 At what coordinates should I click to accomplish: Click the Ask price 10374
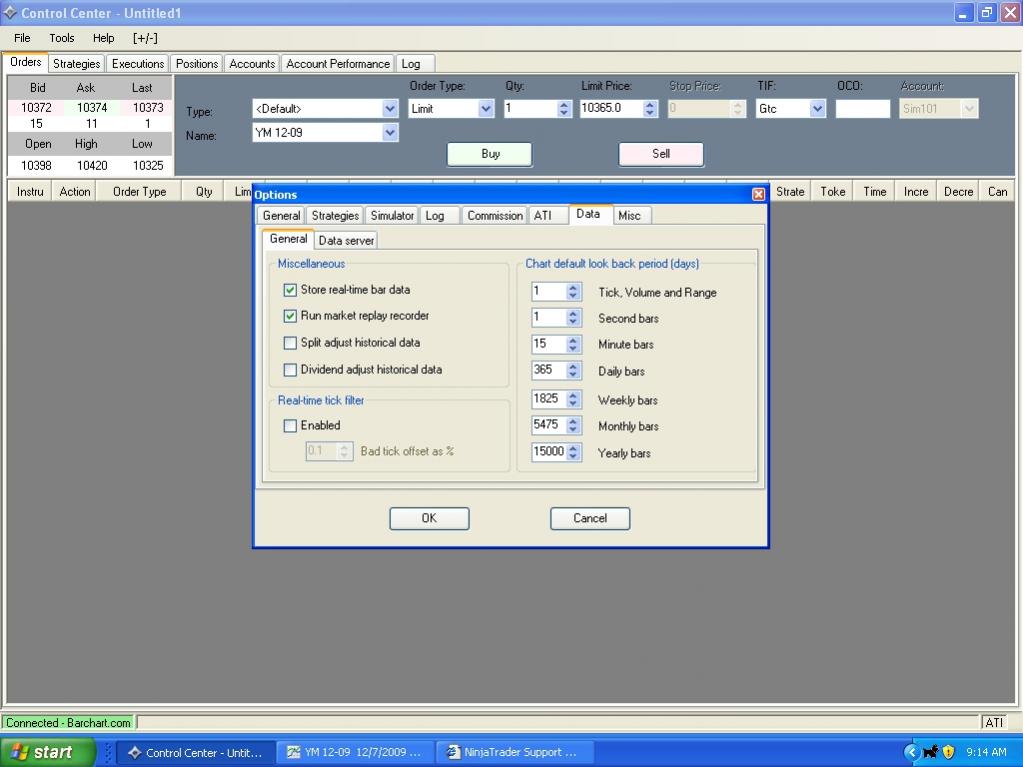click(92, 108)
